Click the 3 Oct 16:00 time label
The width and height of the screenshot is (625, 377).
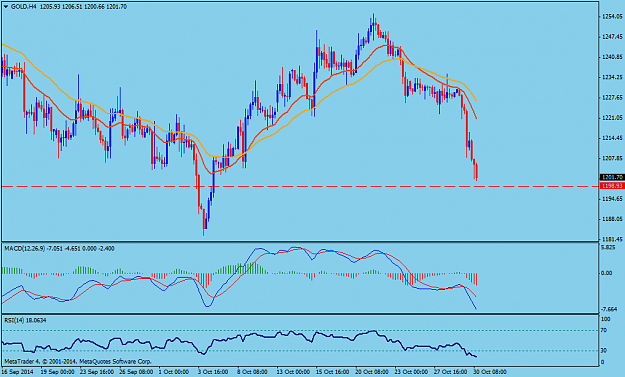pos(213,372)
